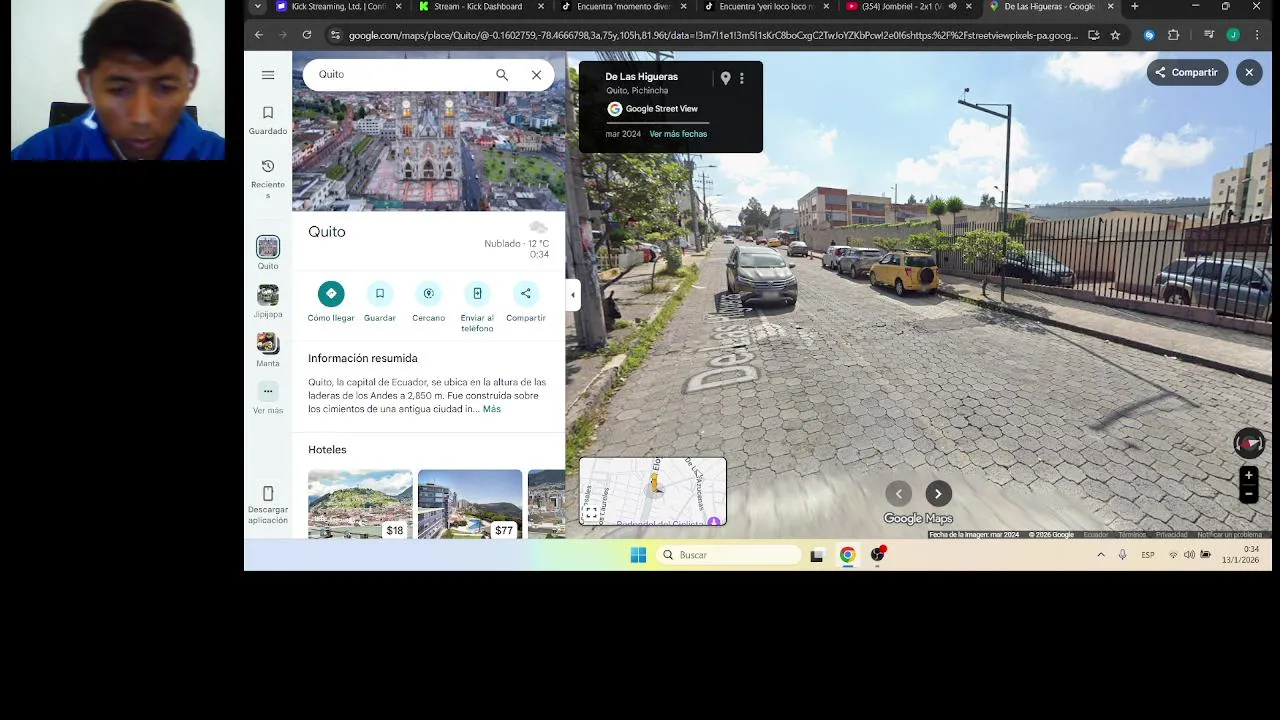Close Street View with the X button
The image size is (1280, 720).
(x=1249, y=72)
